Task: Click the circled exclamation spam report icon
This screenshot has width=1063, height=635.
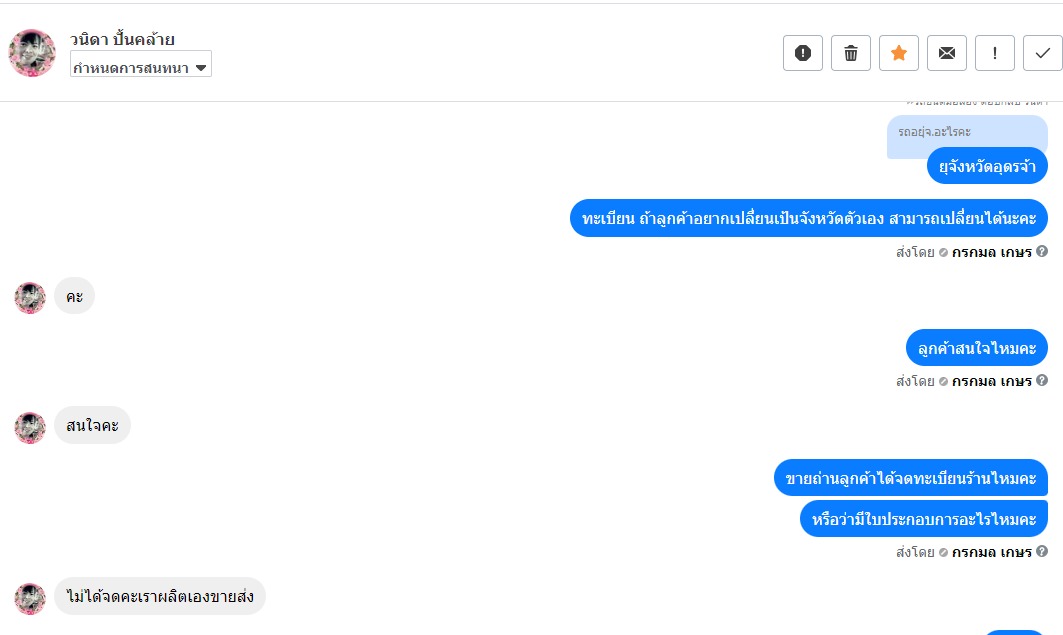Action: 802,54
